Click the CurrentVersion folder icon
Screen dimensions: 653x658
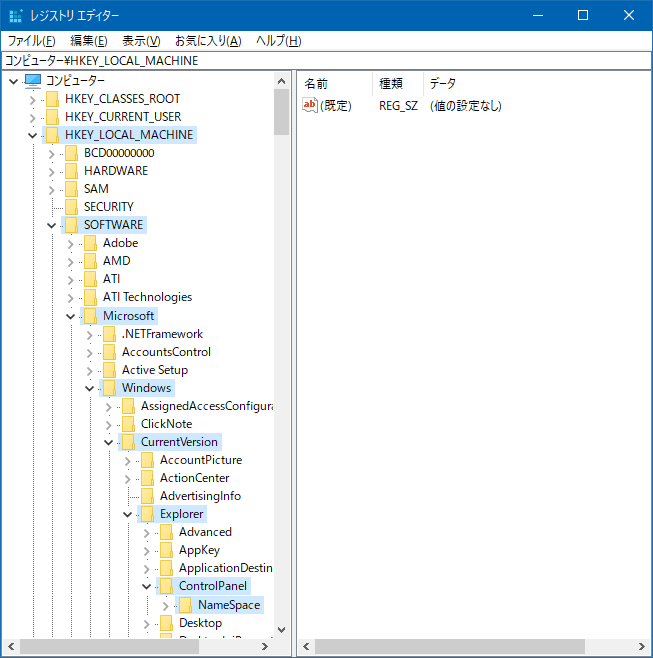[x=128, y=442]
